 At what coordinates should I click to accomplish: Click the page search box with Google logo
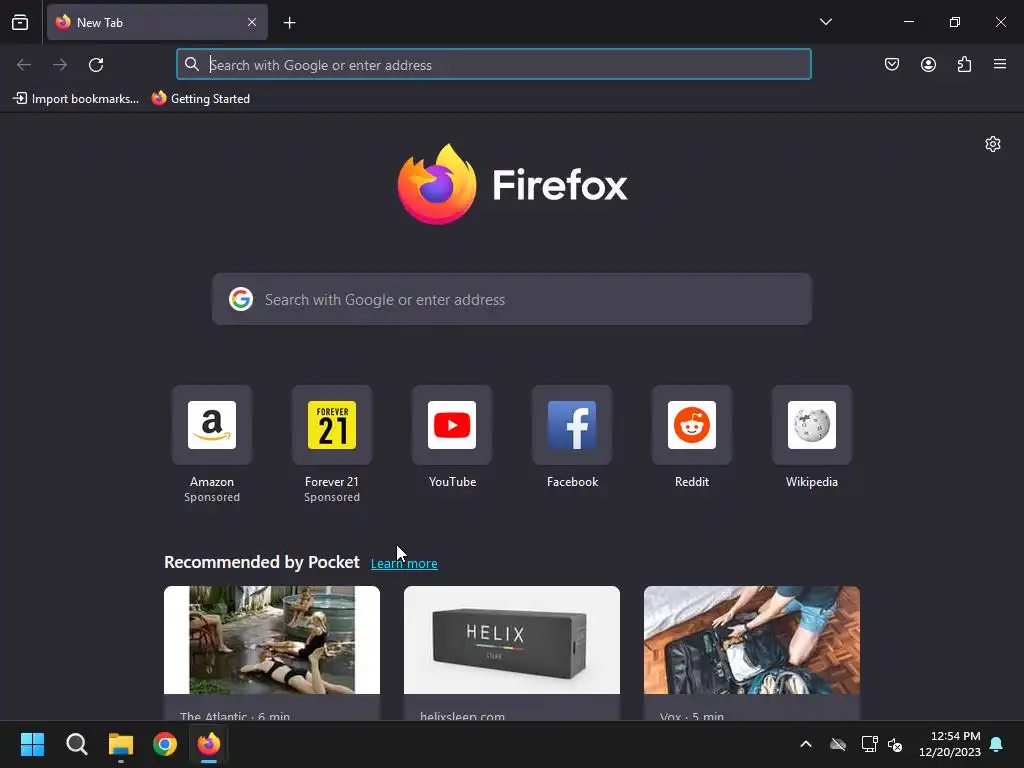(x=511, y=299)
